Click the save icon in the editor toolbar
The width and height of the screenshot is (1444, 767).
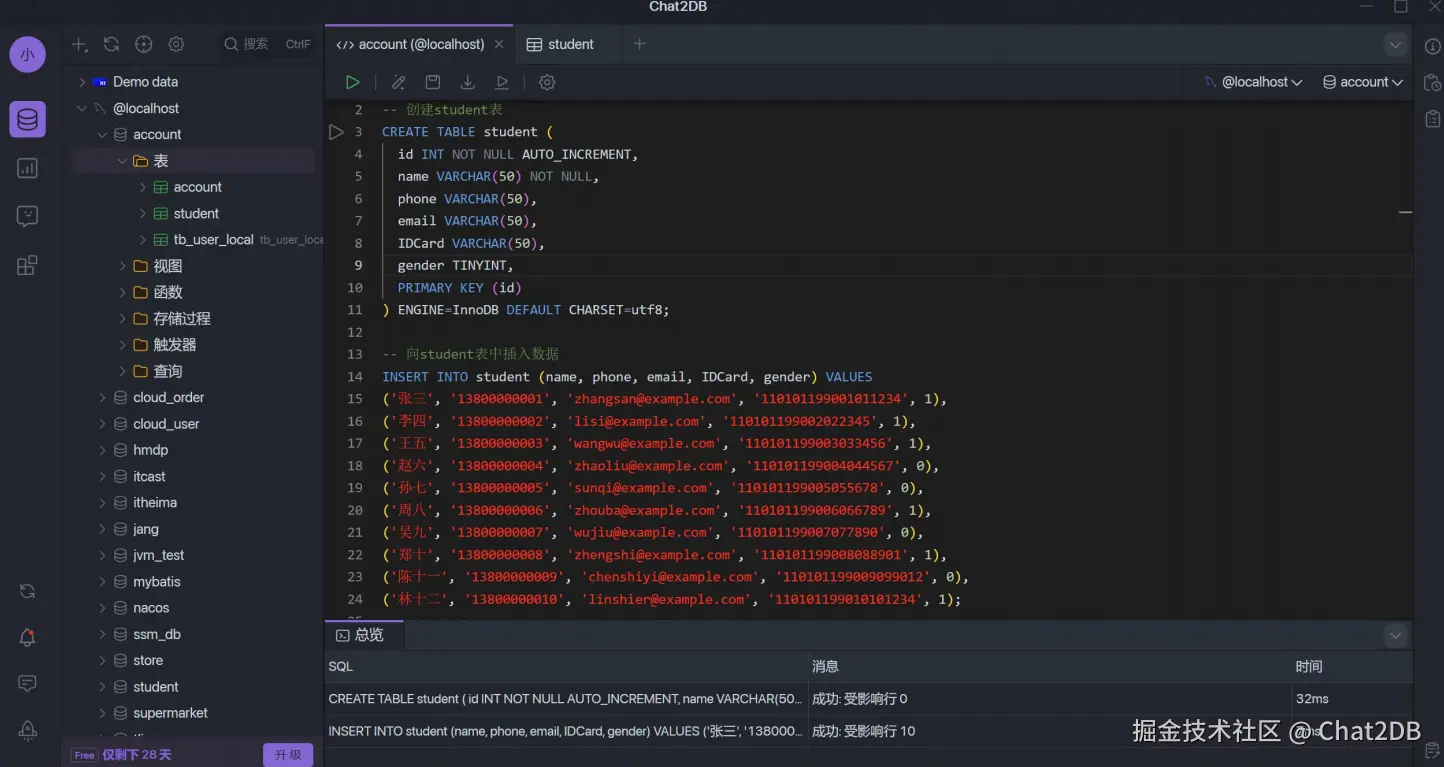pos(433,82)
